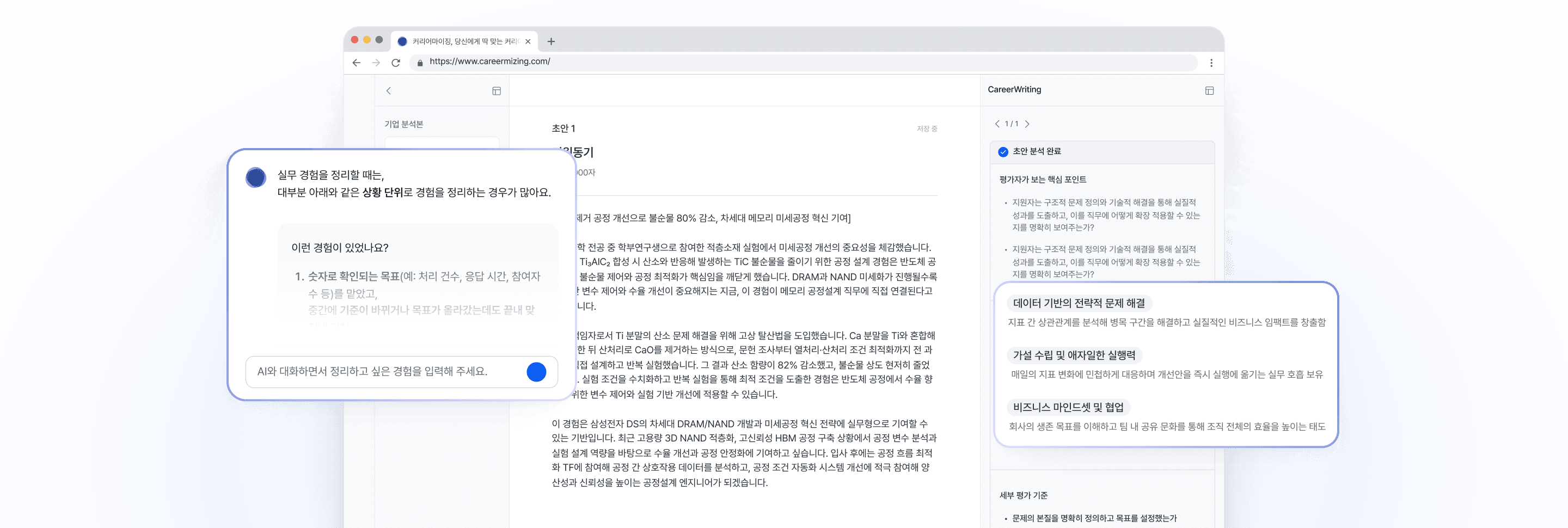Reload the careermizing.com page
The image size is (1568, 528).
point(396,62)
